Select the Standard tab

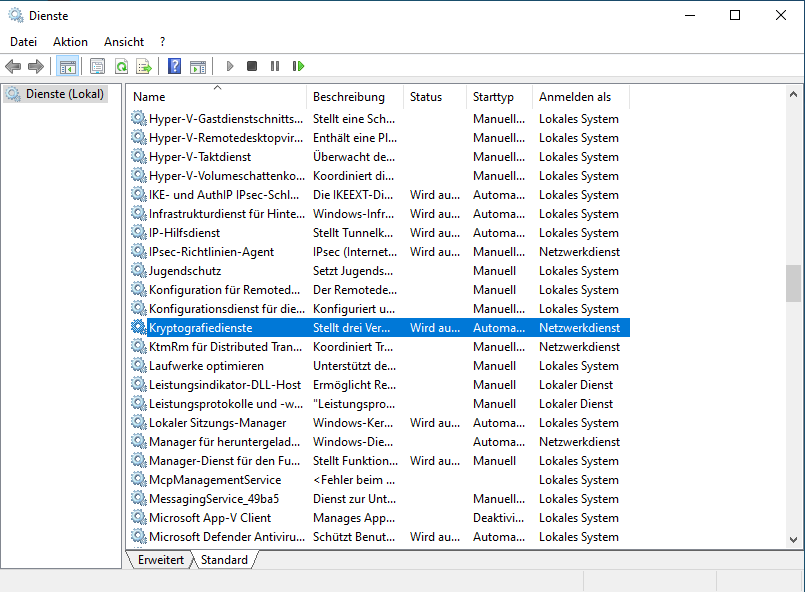pyautogui.click(x=224, y=560)
